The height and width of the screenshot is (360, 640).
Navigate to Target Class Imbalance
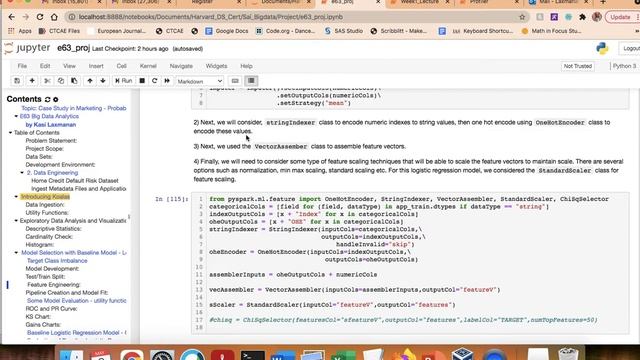coord(57,260)
